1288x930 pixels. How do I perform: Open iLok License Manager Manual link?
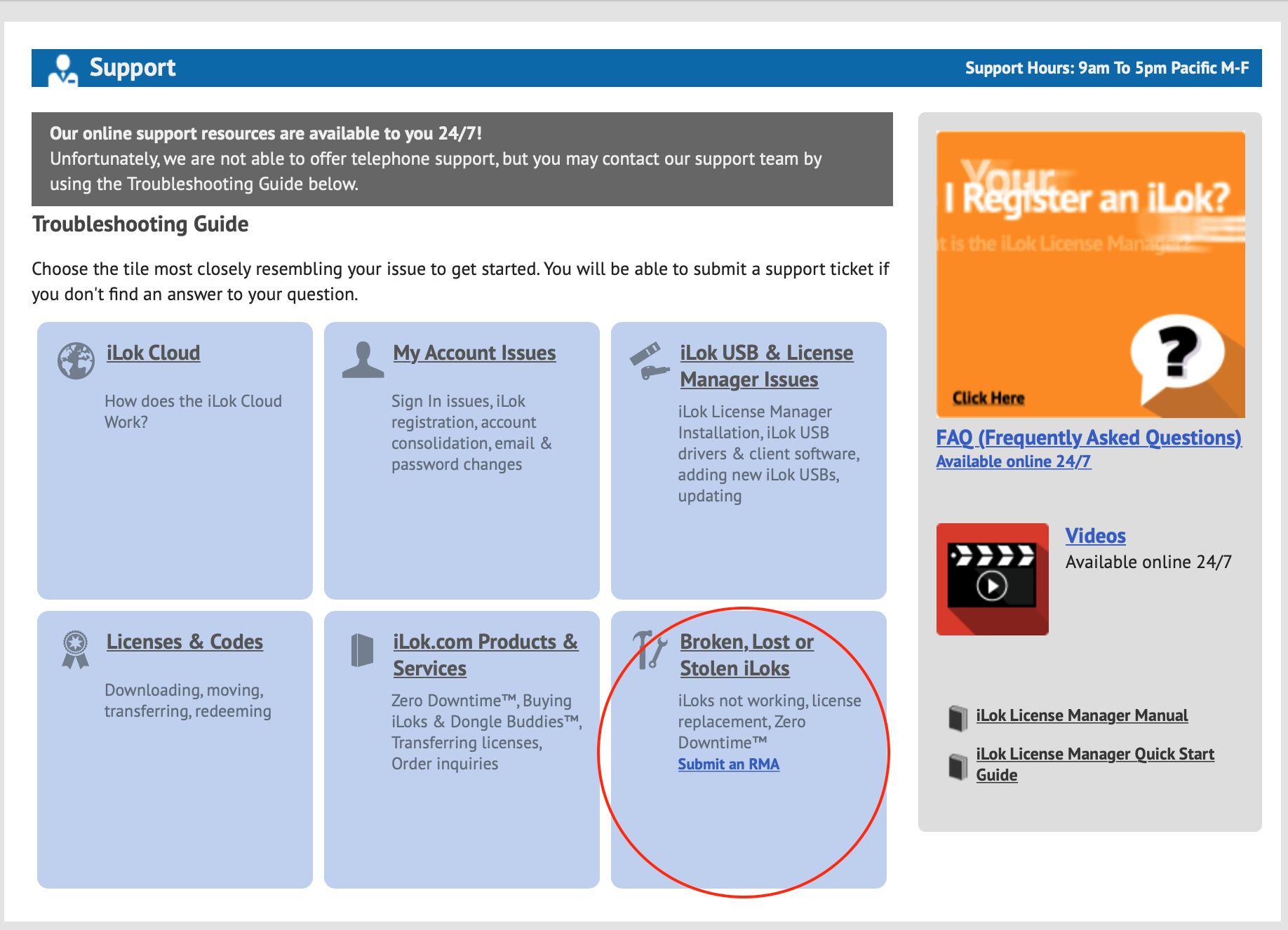(1082, 715)
